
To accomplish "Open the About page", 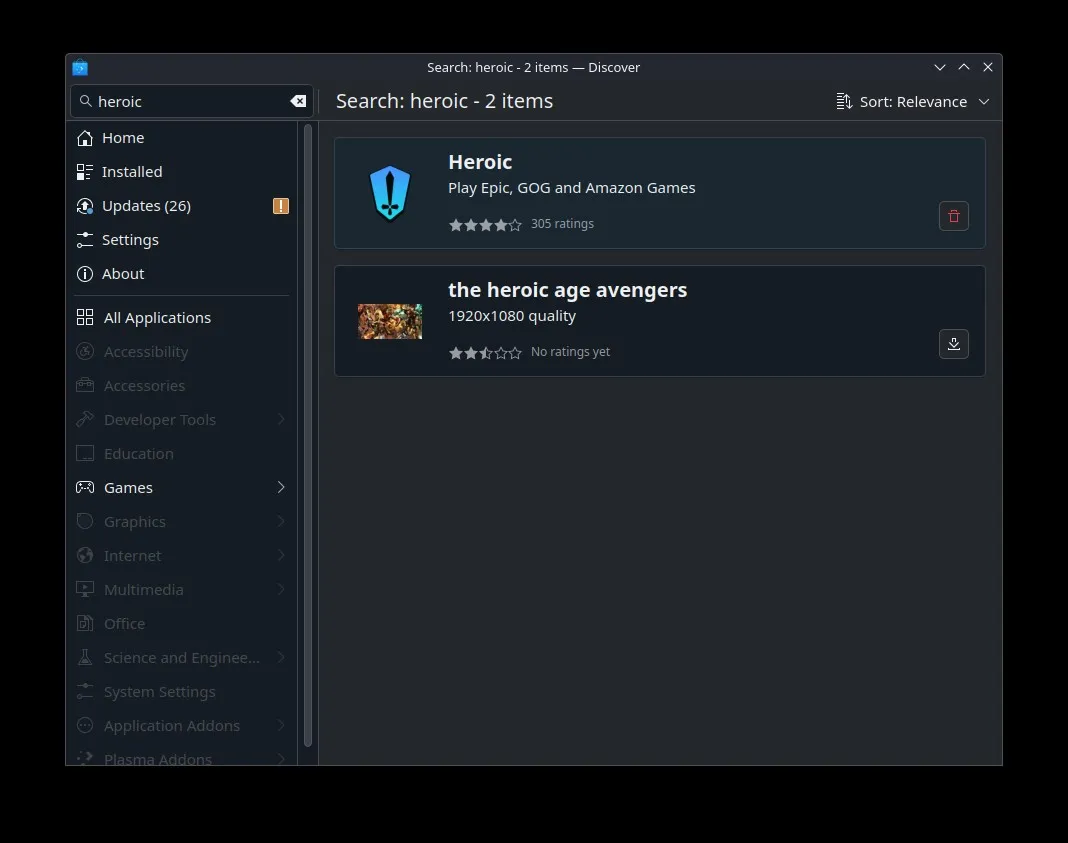I will point(183,274).
